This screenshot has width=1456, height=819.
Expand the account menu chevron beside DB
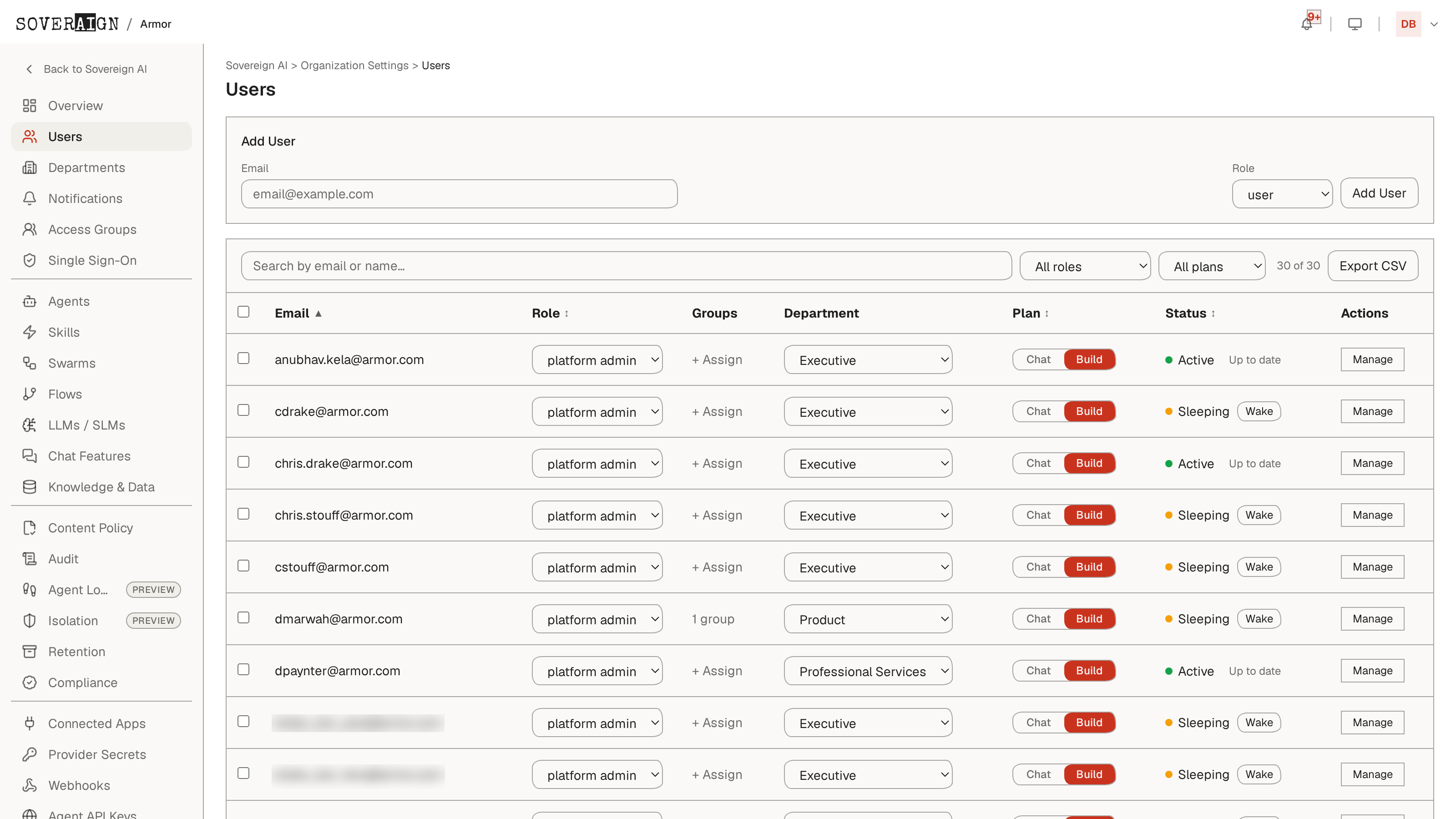click(x=1434, y=24)
